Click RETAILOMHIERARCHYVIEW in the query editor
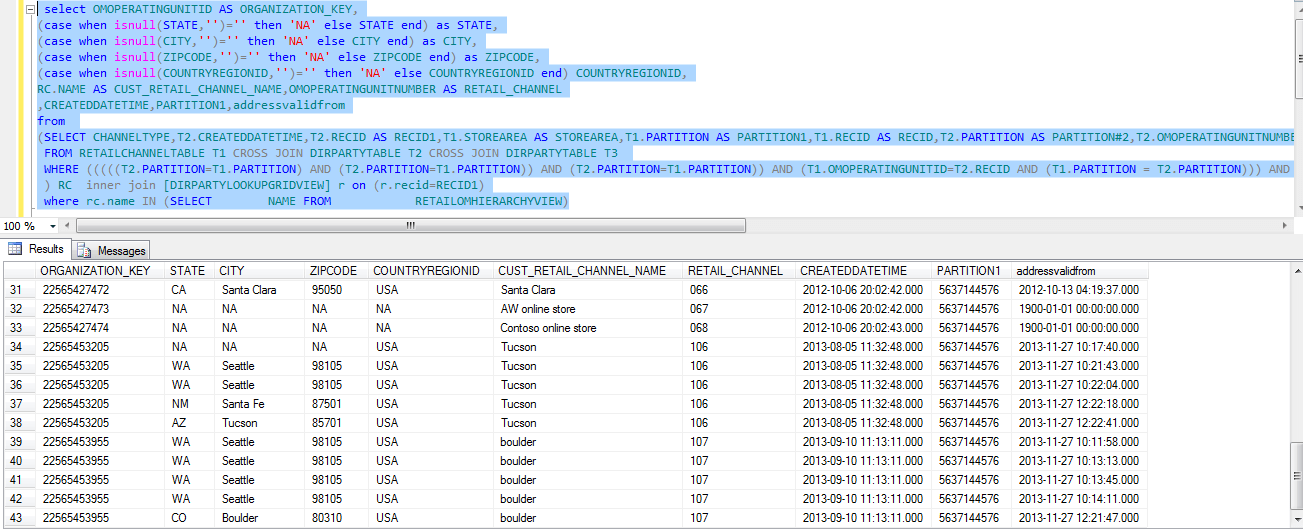1303x529 pixels. point(491,202)
